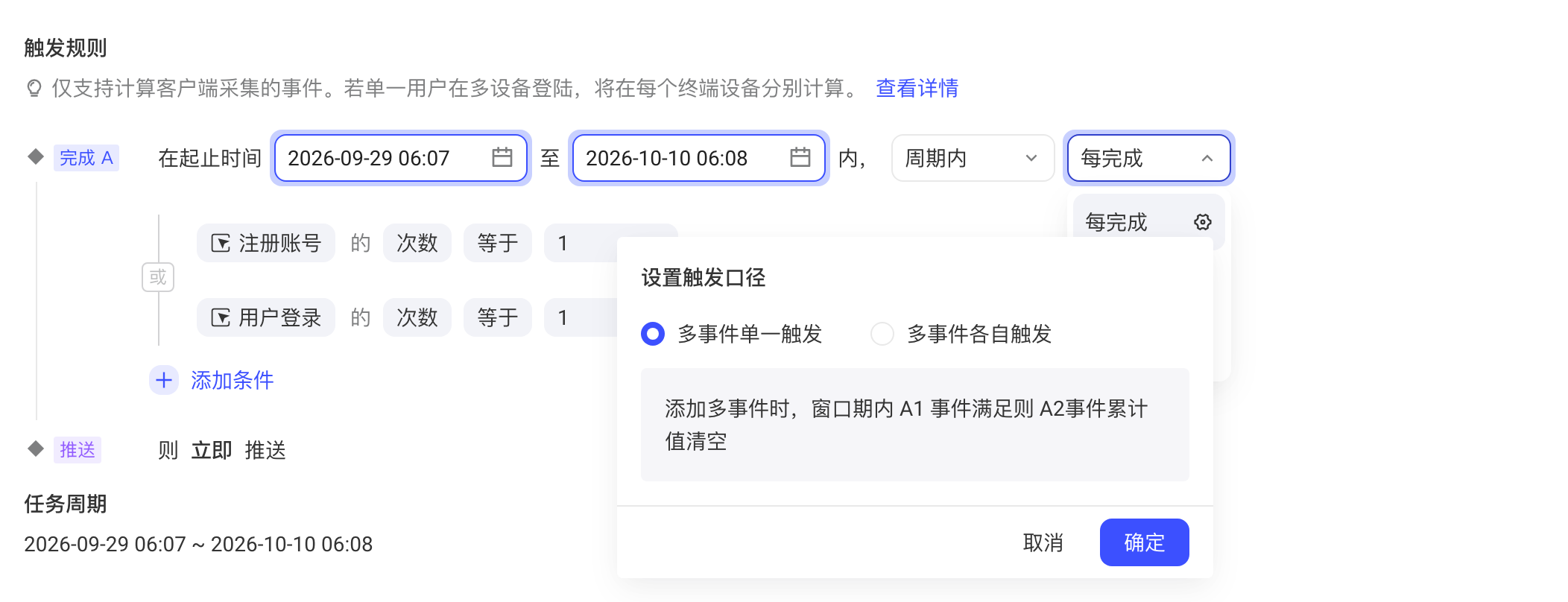
Task: Choose 每完成 option in dropdown list
Action: point(1148,221)
